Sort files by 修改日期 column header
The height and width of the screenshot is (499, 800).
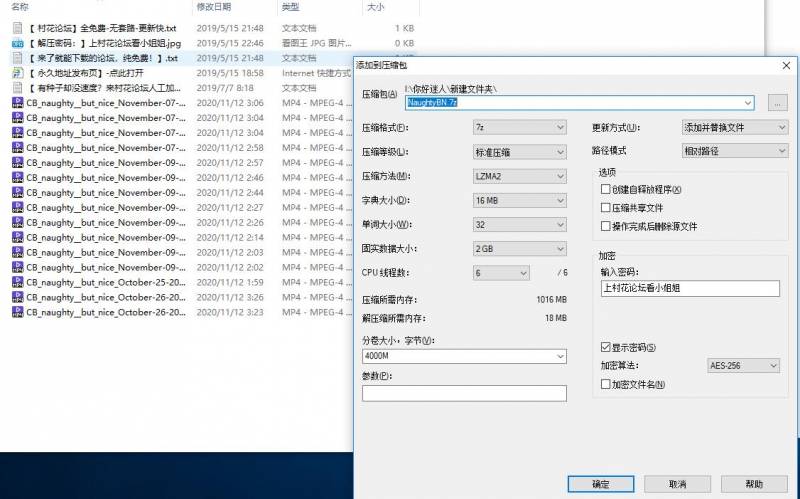pos(214,6)
